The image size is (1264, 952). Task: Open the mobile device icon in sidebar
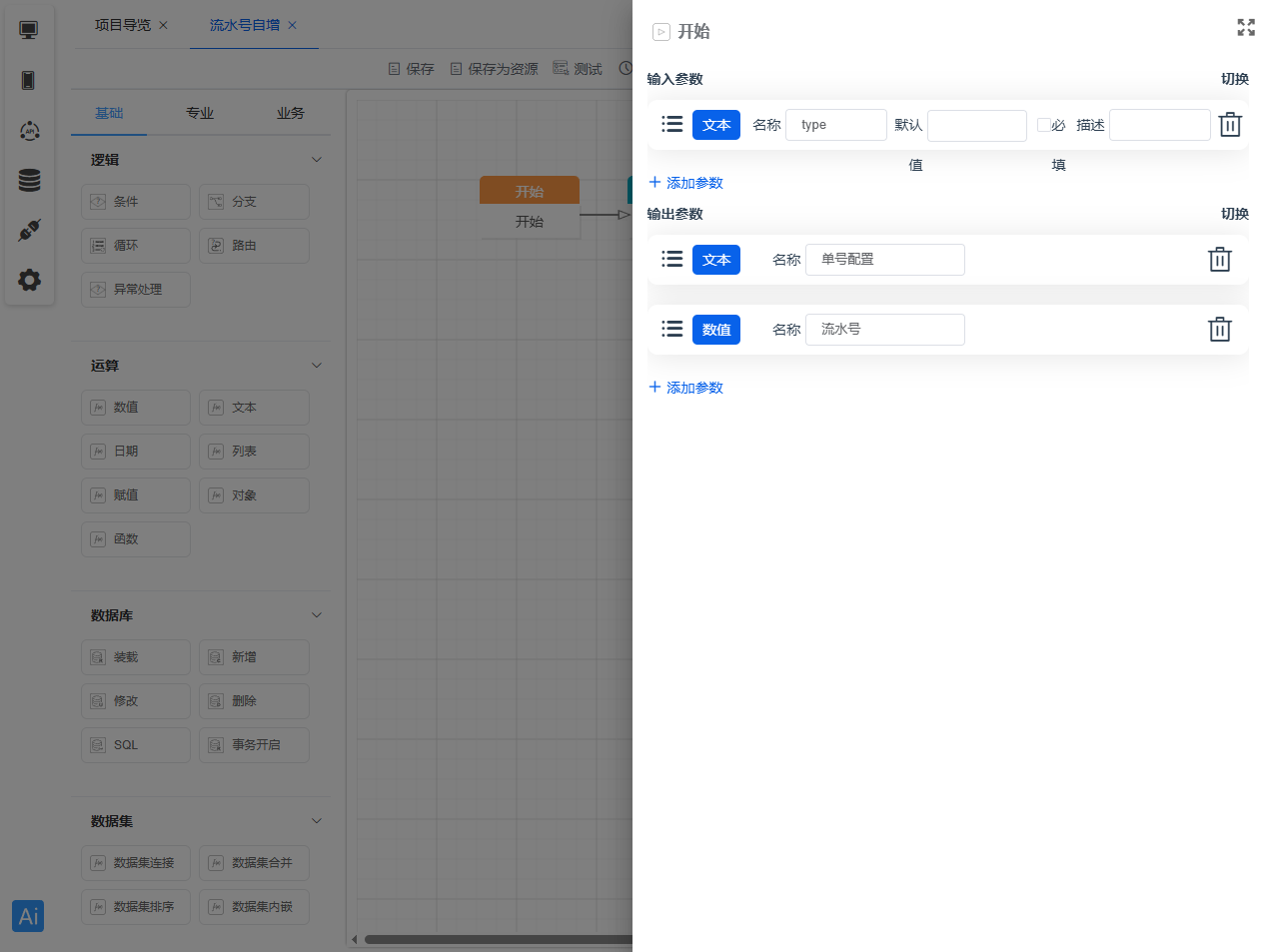pos(29,80)
